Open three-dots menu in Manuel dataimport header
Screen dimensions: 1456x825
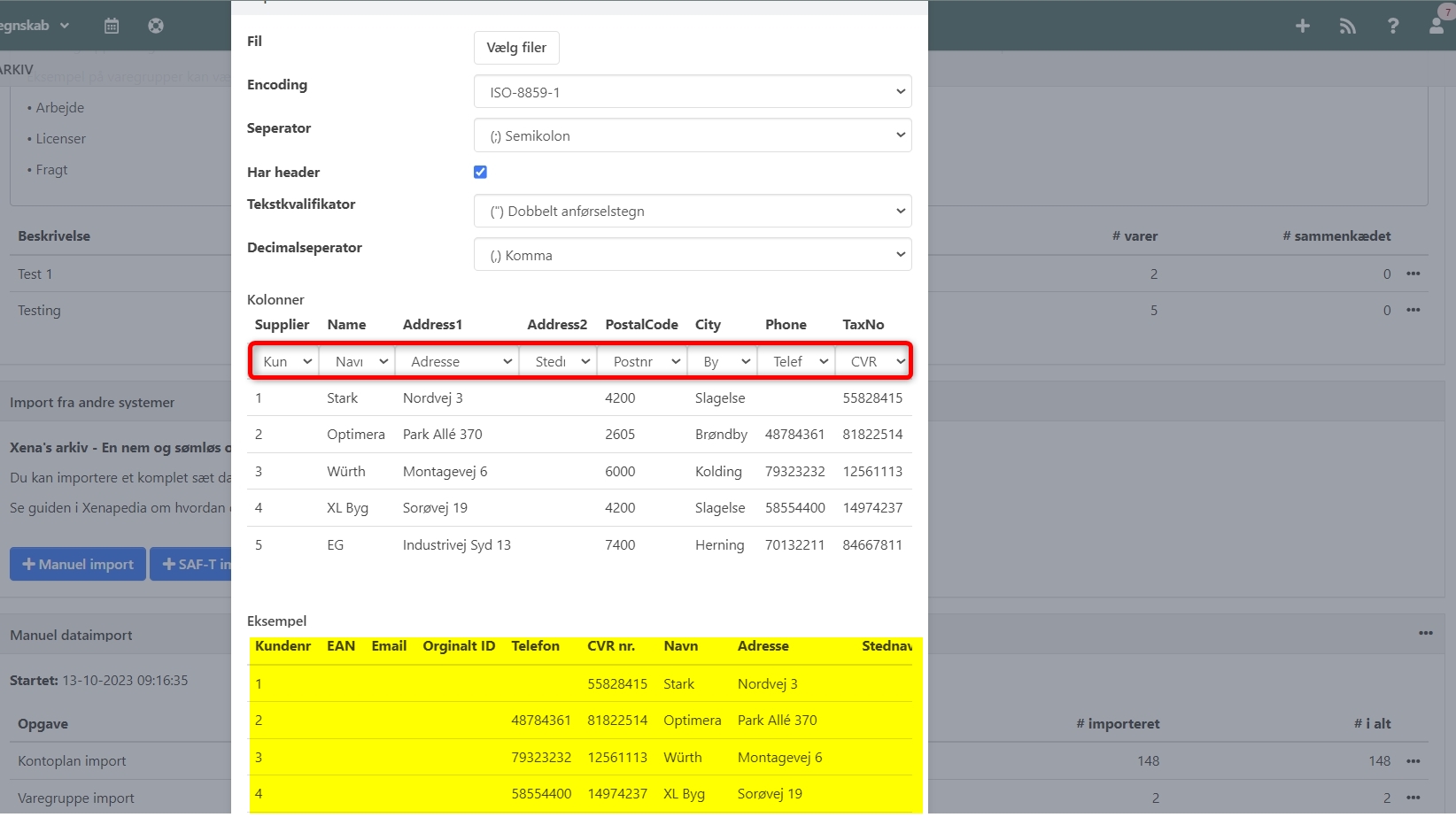point(1425,633)
